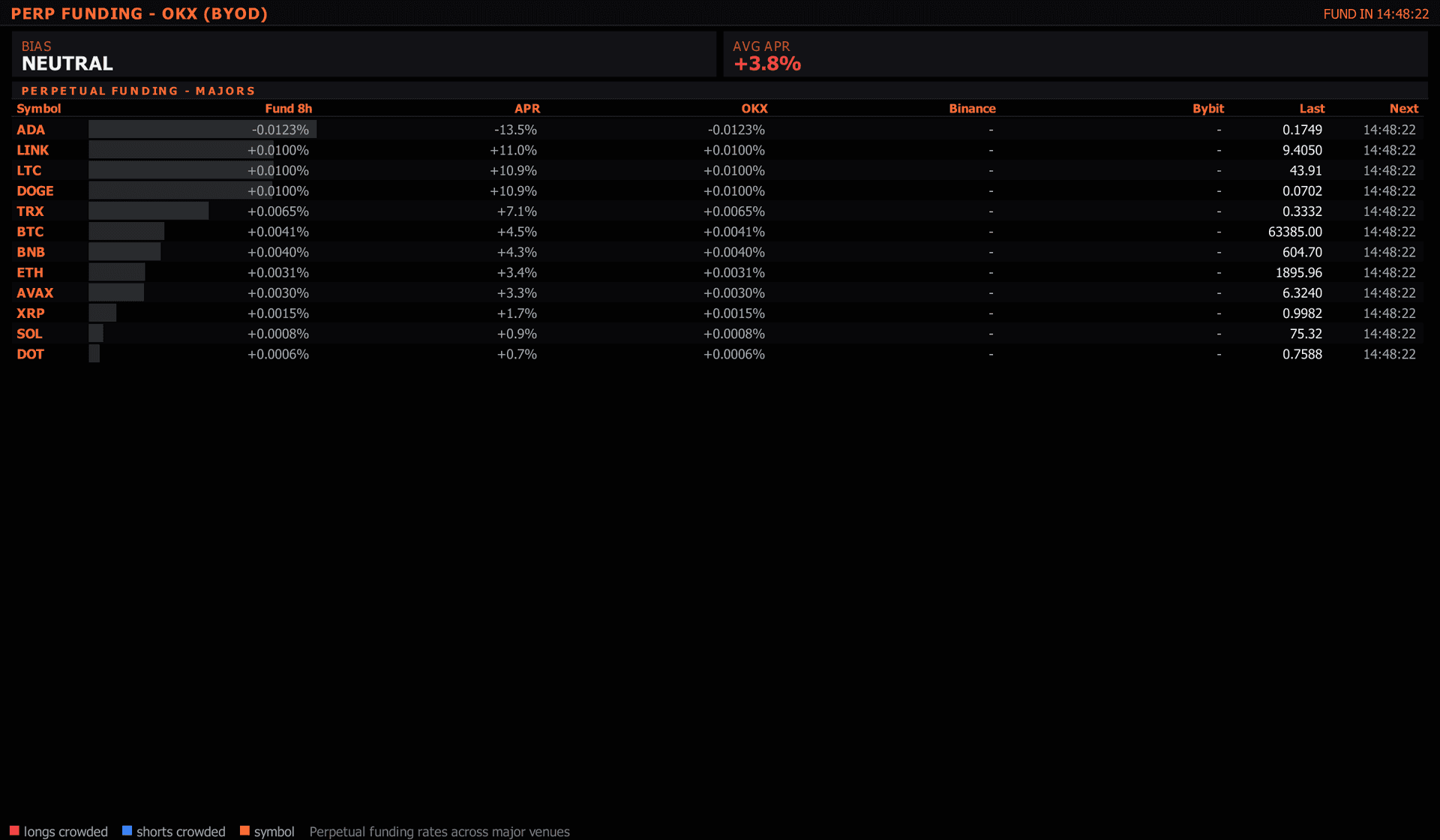1440x840 pixels.
Task: Select the XRP symbol row
Action: click(x=718, y=313)
